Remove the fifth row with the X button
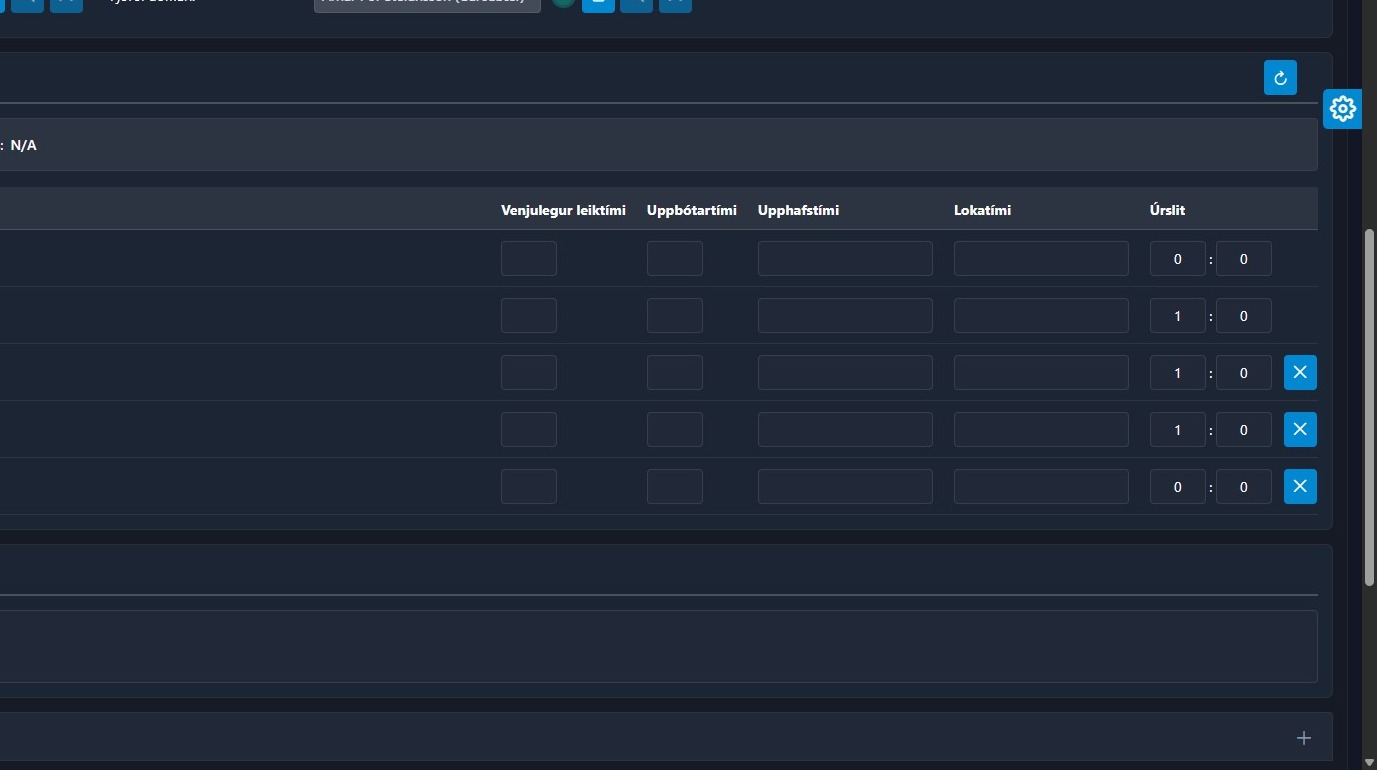Viewport: 1377px width, 770px height. [x=1300, y=486]
